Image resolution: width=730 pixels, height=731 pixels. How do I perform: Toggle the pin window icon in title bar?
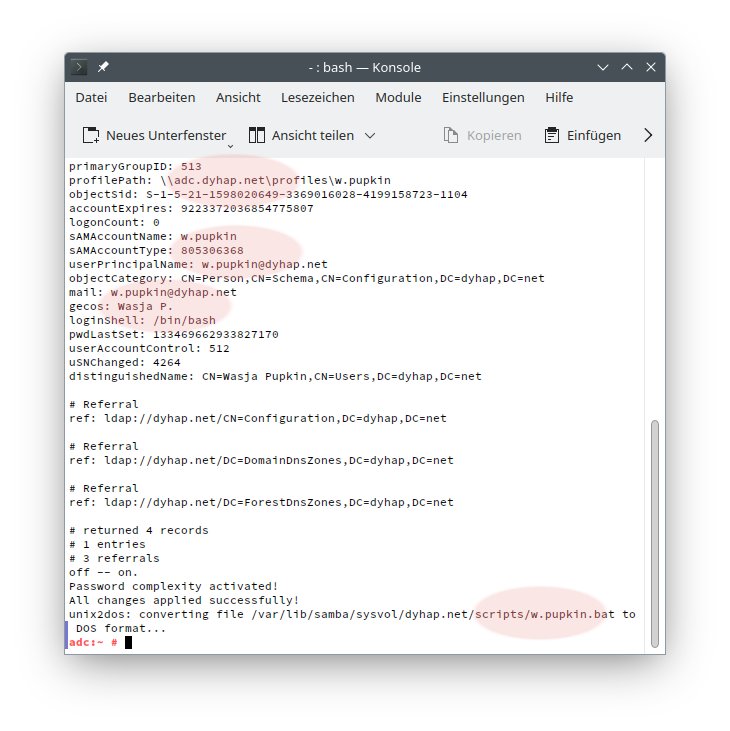(x=103, y=67)
